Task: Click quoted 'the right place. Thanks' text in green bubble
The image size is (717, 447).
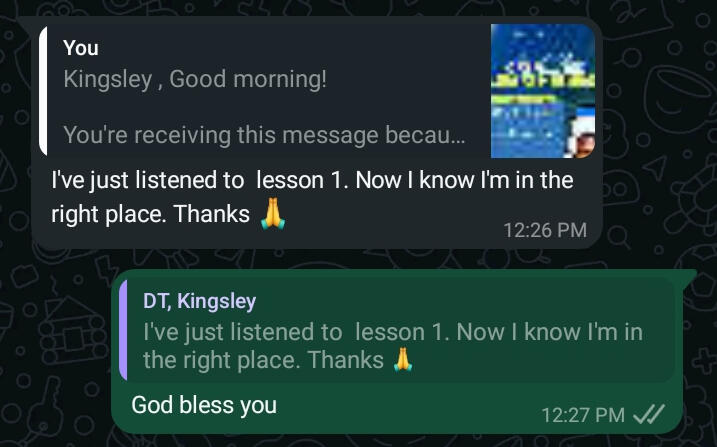Action: [263, 360]
